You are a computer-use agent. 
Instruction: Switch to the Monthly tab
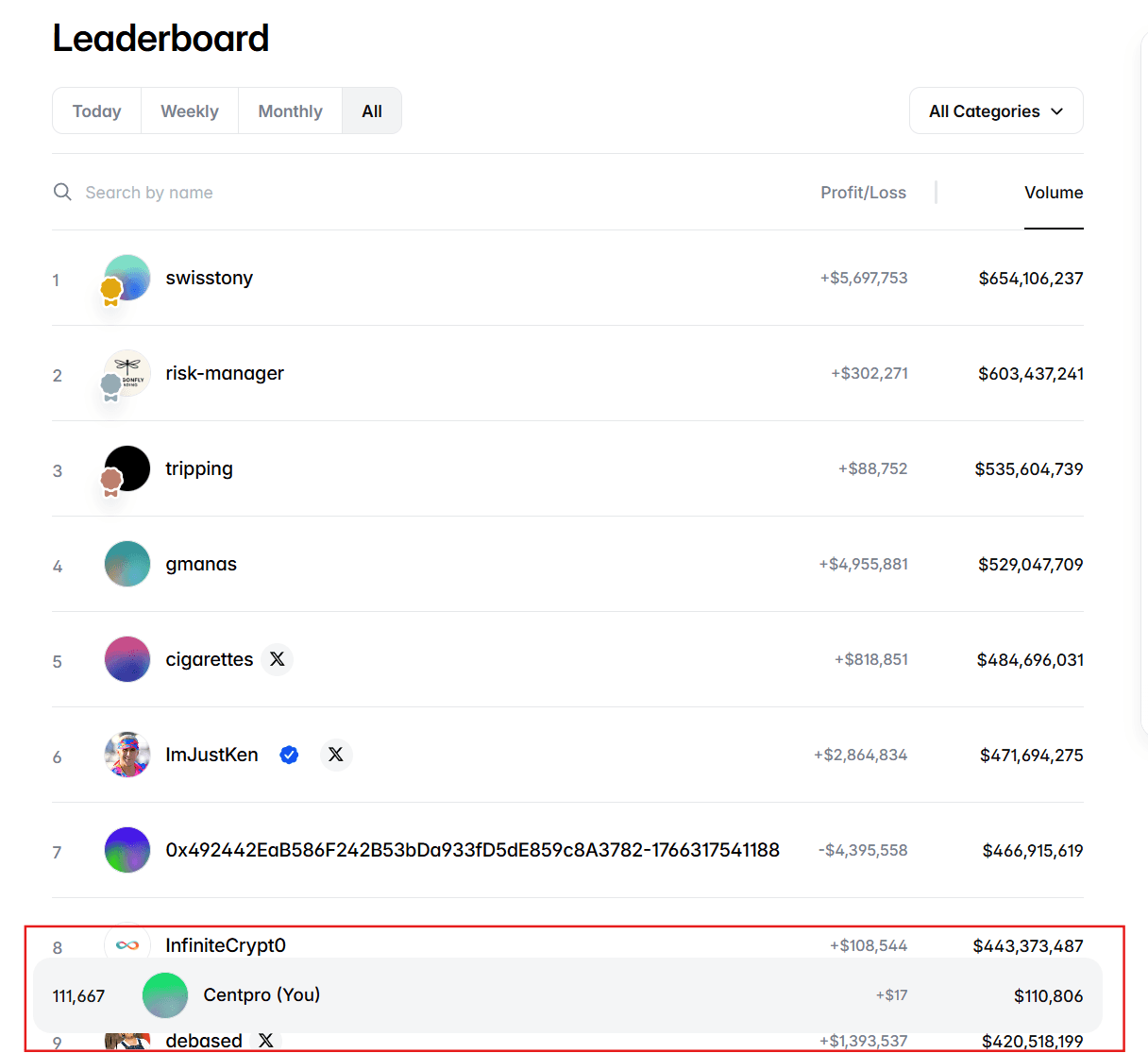[x=290, y=110]
